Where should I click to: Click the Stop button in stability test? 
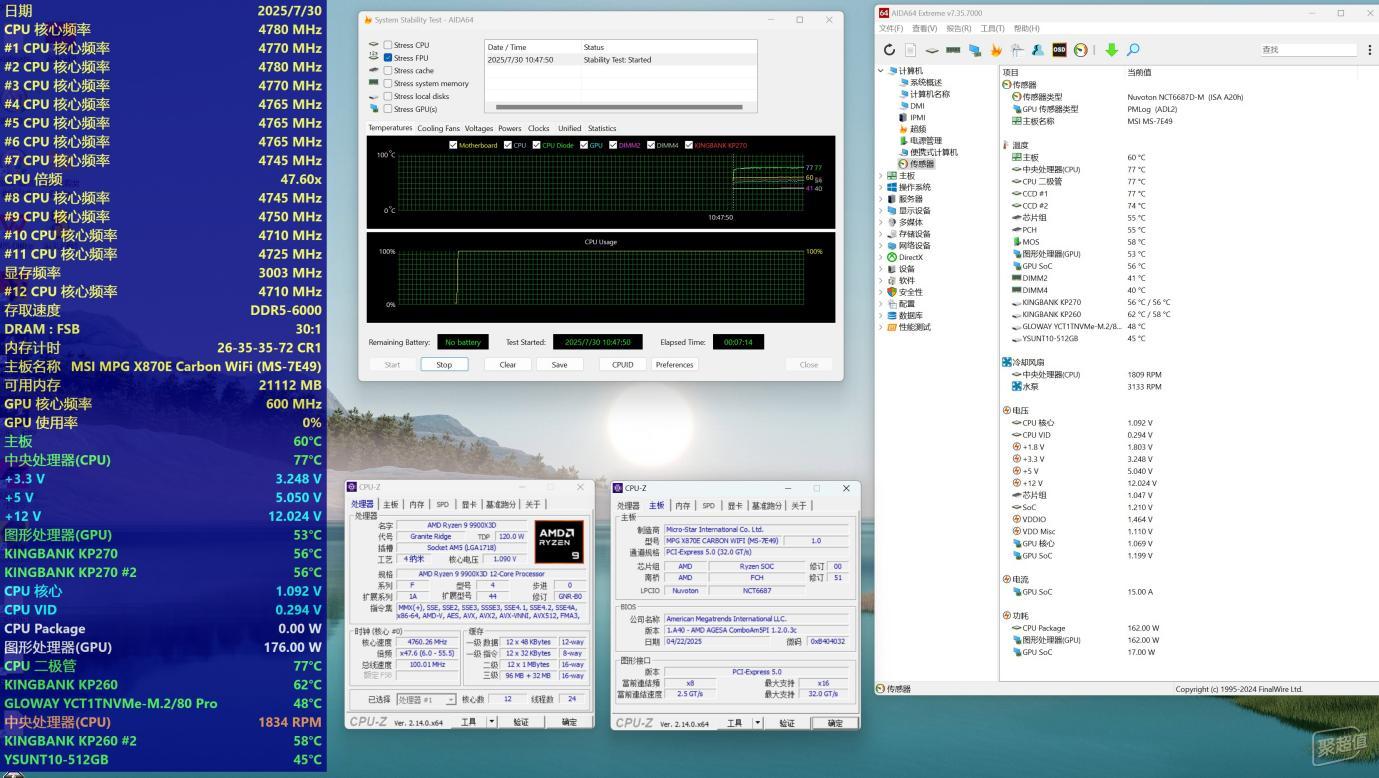tap(444, 365)
